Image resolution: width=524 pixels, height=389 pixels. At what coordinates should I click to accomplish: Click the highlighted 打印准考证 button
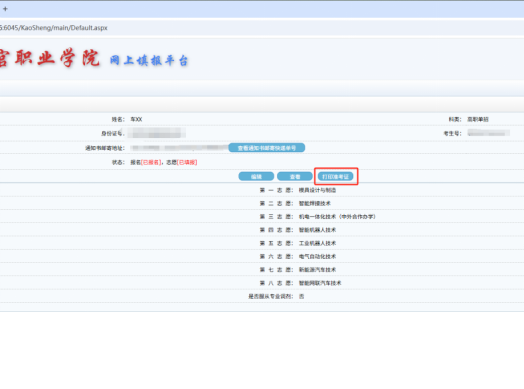pyautogui.click(x=336, y=176)
